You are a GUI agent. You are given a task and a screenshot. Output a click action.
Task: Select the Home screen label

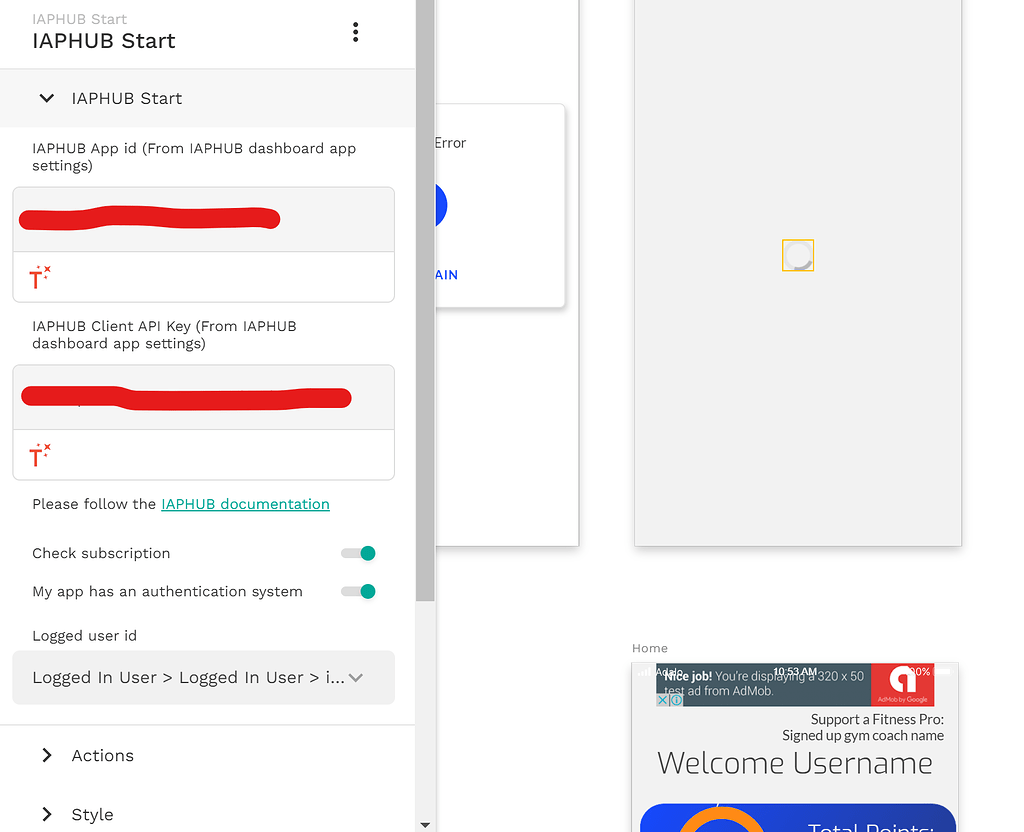pyautogui.click(x=649, y=648)
